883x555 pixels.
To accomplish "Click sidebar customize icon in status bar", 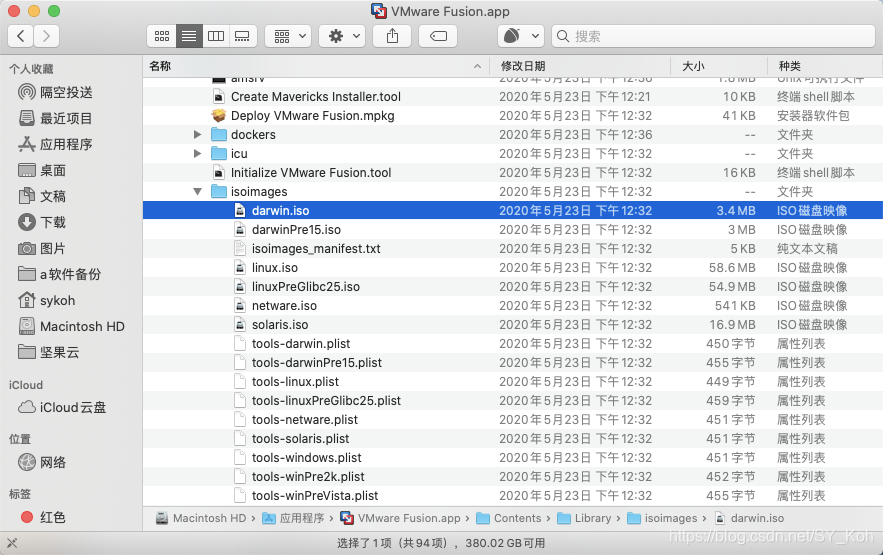I will point(12,543).
